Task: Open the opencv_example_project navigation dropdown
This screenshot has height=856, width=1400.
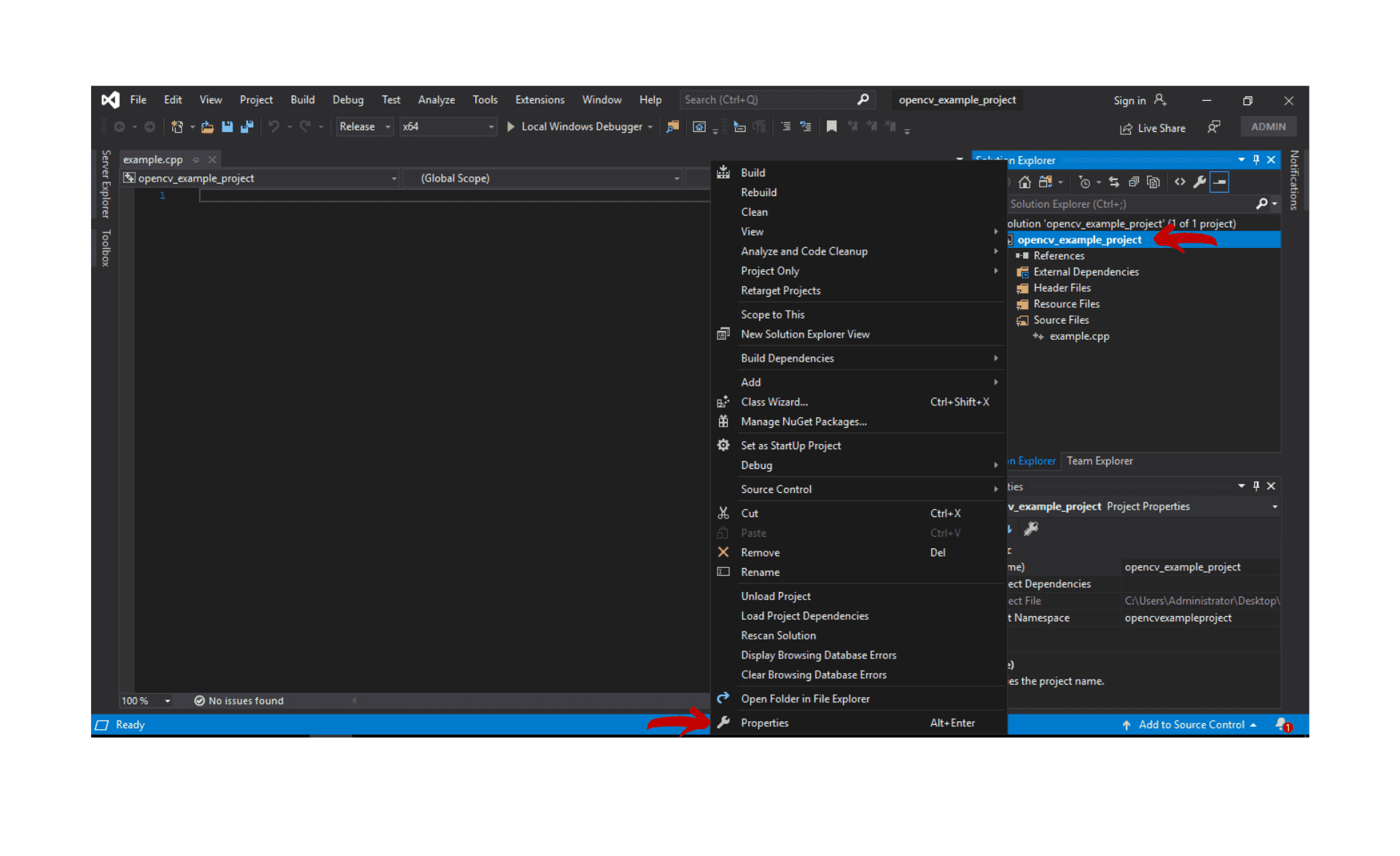Action: 260,179
